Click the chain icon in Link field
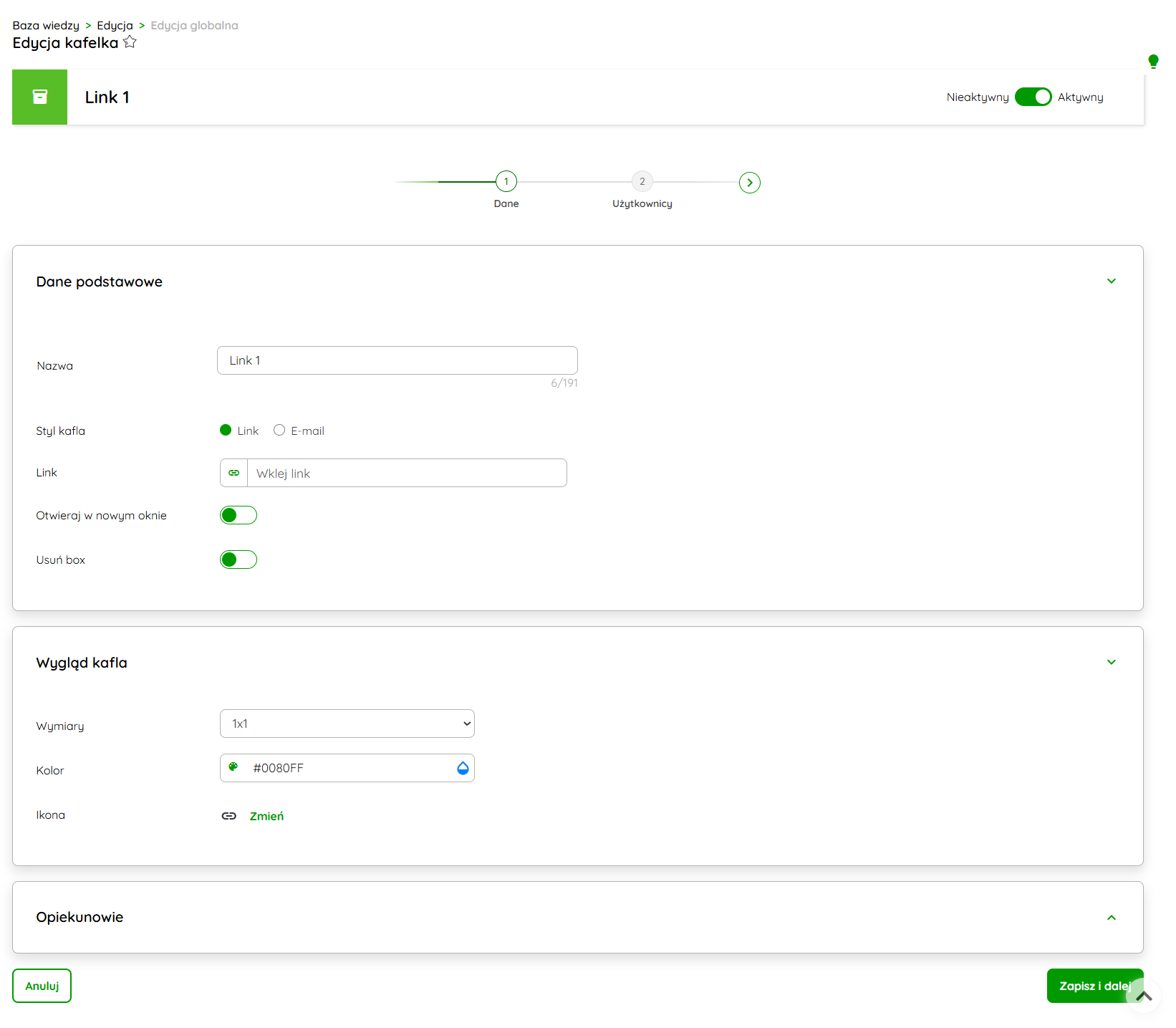 click(234, 473)
